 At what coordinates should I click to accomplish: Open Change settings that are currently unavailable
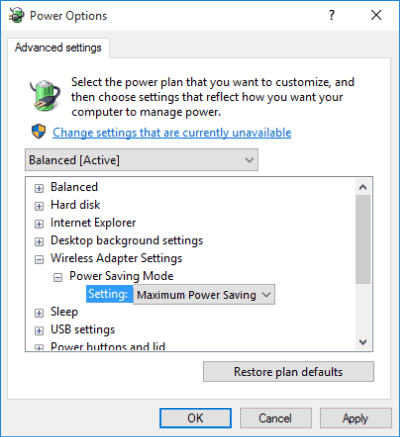pos(172,133)
